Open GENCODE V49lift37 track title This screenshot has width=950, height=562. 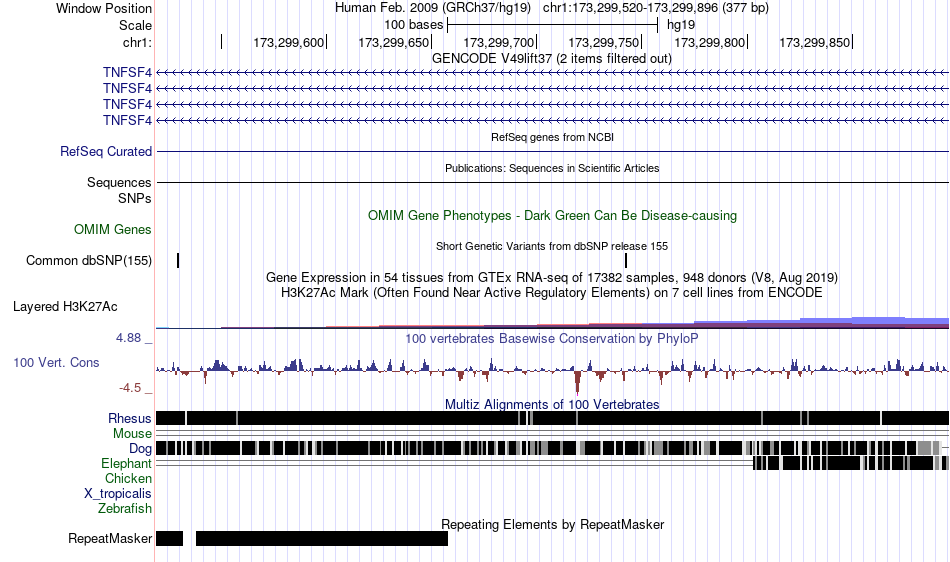coord(551,59)
